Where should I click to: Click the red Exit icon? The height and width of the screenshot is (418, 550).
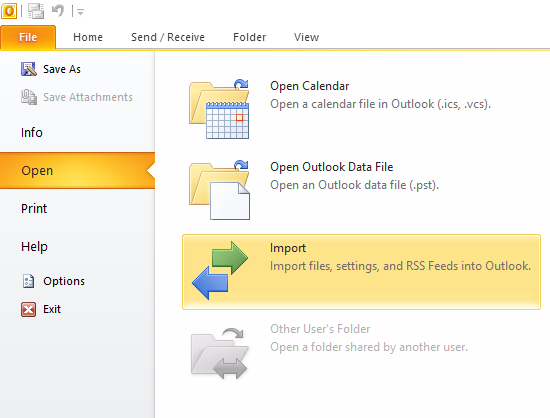pyautogui.click(x=28, y=309)
